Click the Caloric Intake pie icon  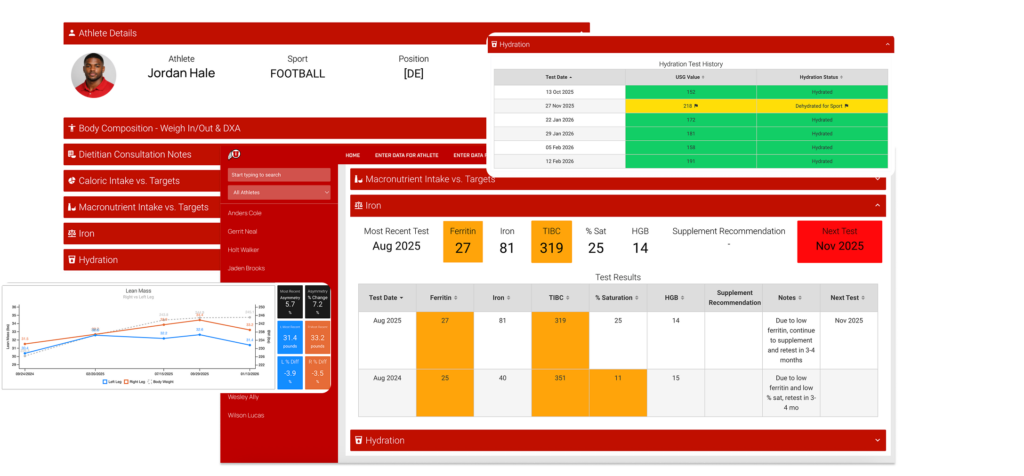point(71,181)
